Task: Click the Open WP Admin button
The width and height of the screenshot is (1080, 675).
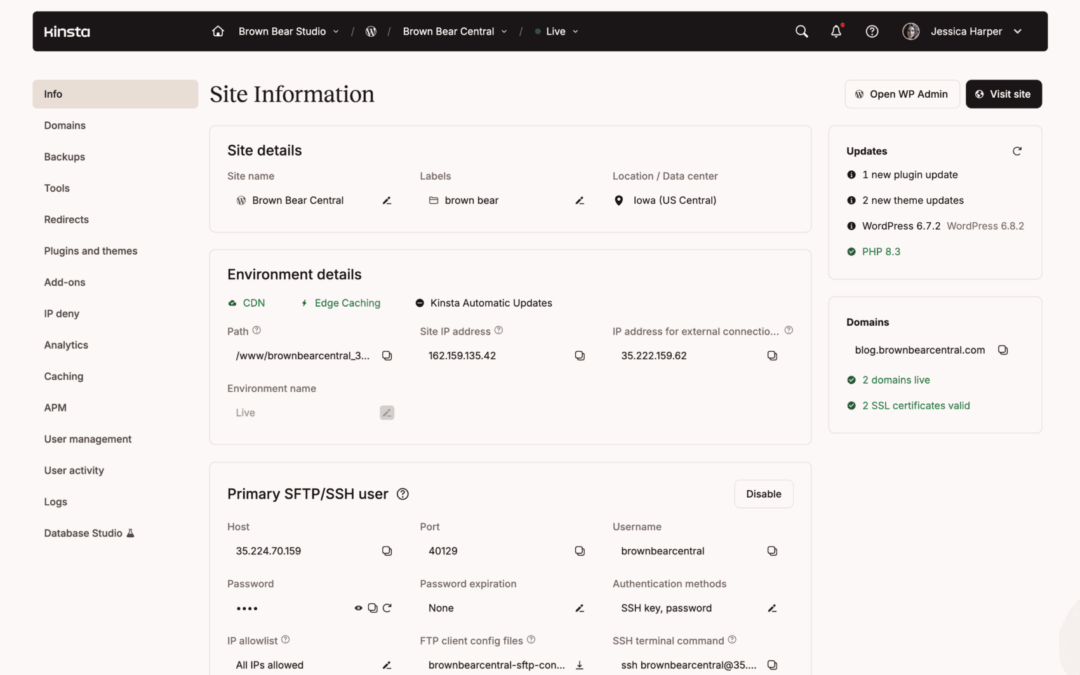Action: (x=901, y=94)
